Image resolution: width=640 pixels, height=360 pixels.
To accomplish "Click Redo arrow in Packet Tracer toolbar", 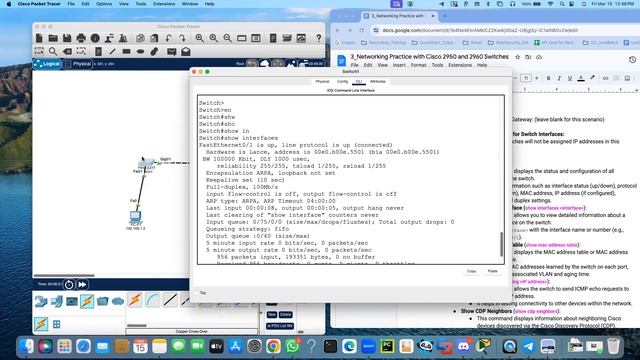I will (x=182, y=38).
